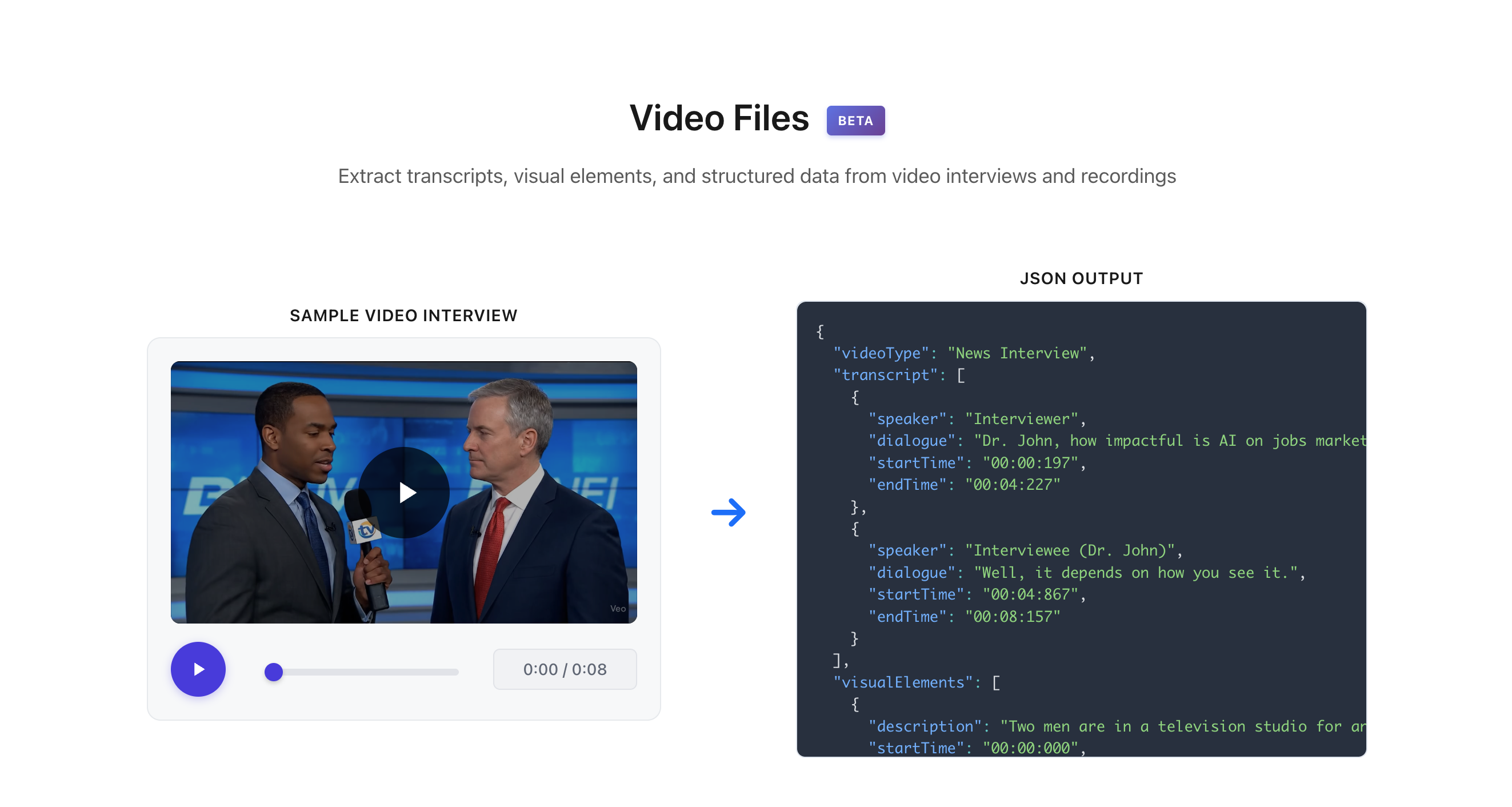The width and height of the screenshot is (1512, 807).
Task: Click Interviewee (Dr. John) speaker value
Action: tap(1070, 550)
